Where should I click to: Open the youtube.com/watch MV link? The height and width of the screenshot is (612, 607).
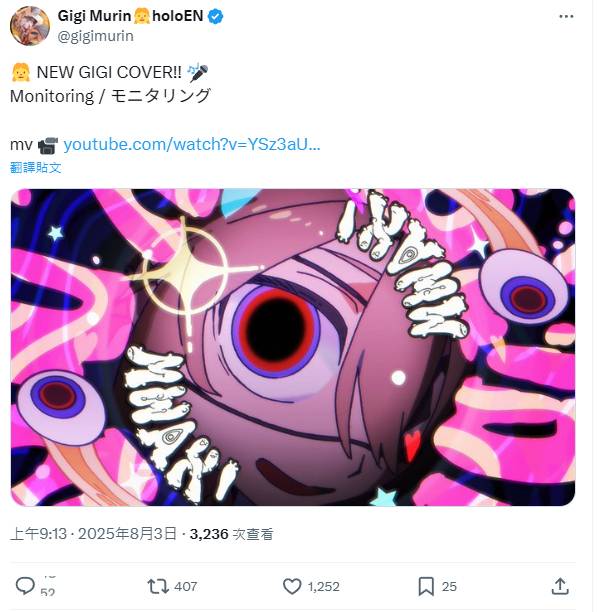point(192,145)
